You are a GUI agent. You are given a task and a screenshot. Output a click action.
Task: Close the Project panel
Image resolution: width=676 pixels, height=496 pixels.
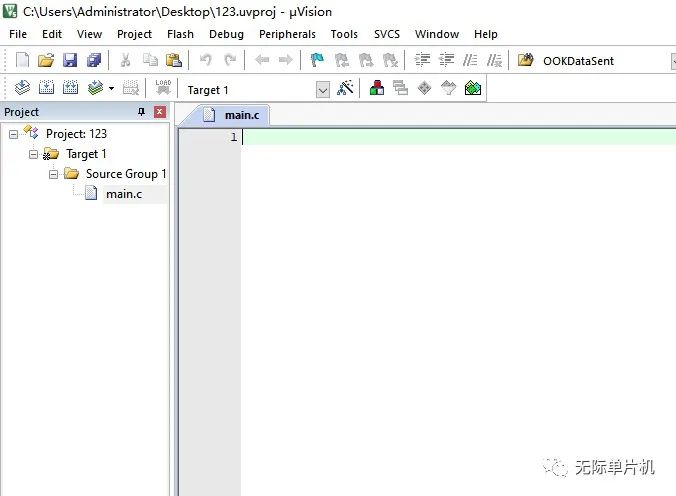(160, 112)
